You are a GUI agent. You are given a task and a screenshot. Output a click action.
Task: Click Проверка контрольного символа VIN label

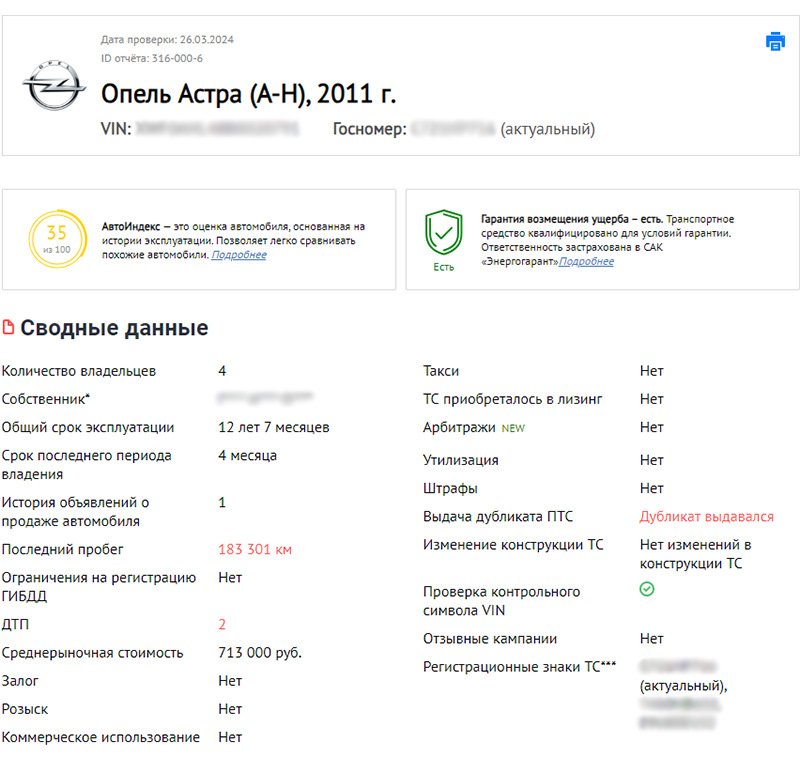point(502,601)
